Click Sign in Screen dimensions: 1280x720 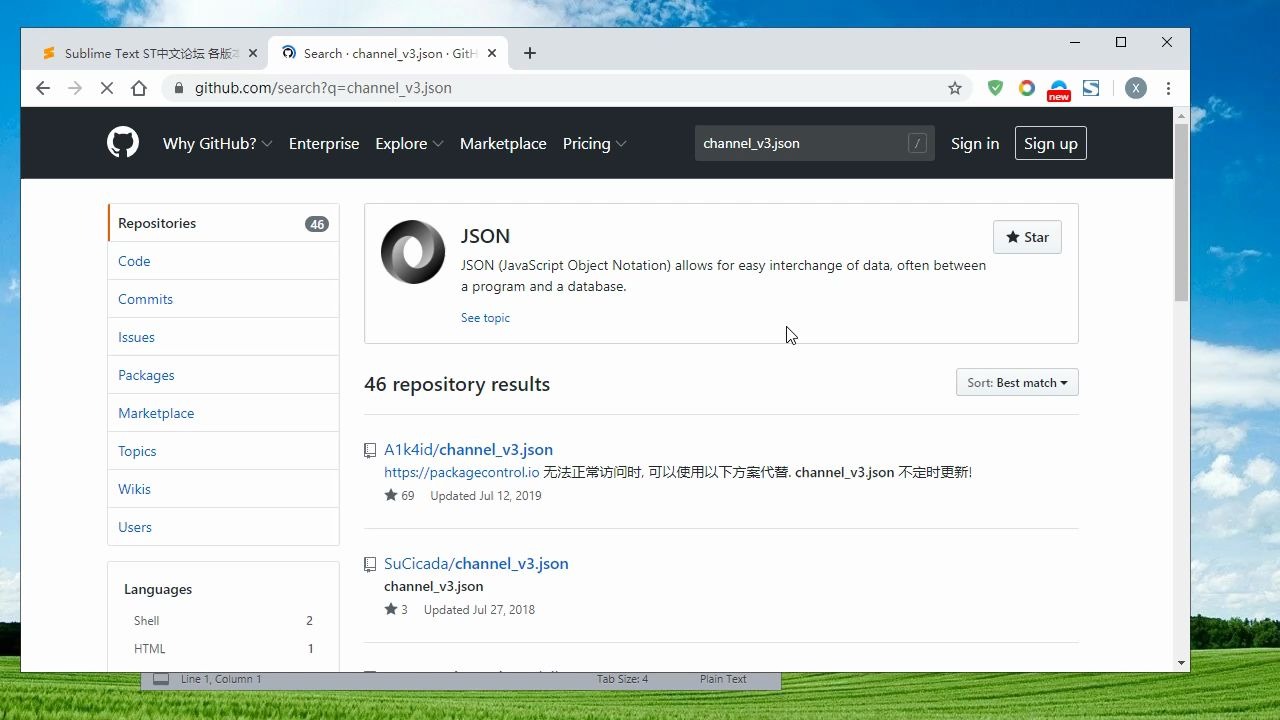point(975,143)
